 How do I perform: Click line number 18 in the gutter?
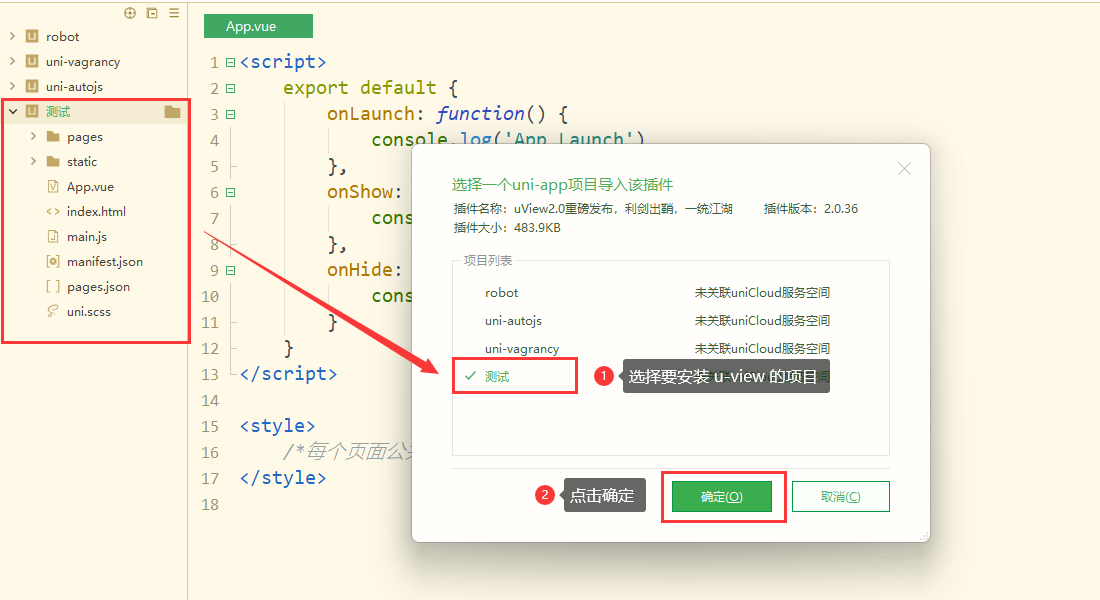coord(210,505)
